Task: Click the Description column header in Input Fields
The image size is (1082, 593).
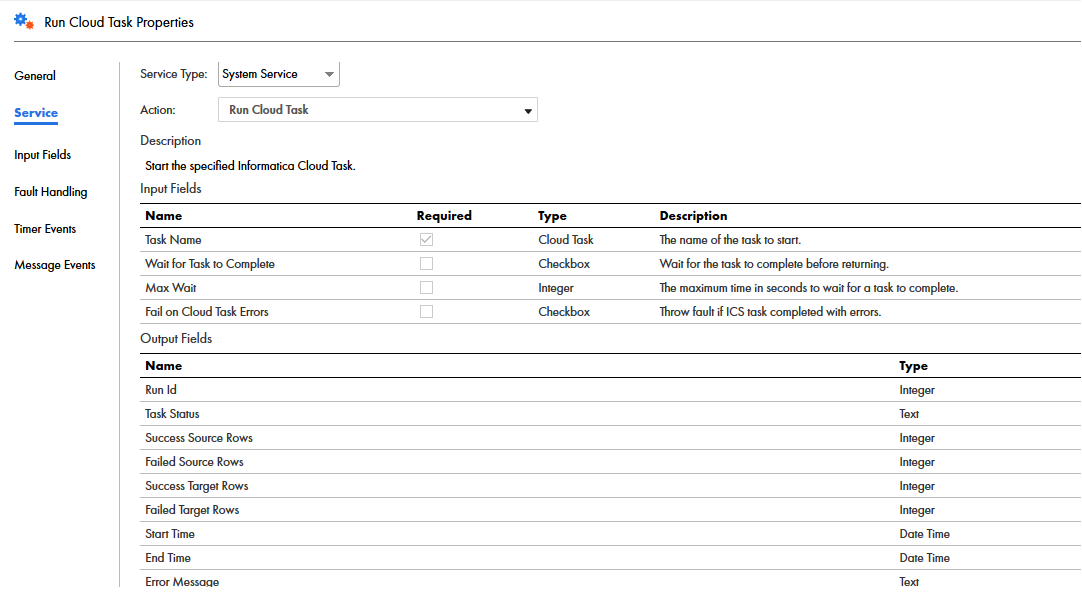Action: click(693, 215)
